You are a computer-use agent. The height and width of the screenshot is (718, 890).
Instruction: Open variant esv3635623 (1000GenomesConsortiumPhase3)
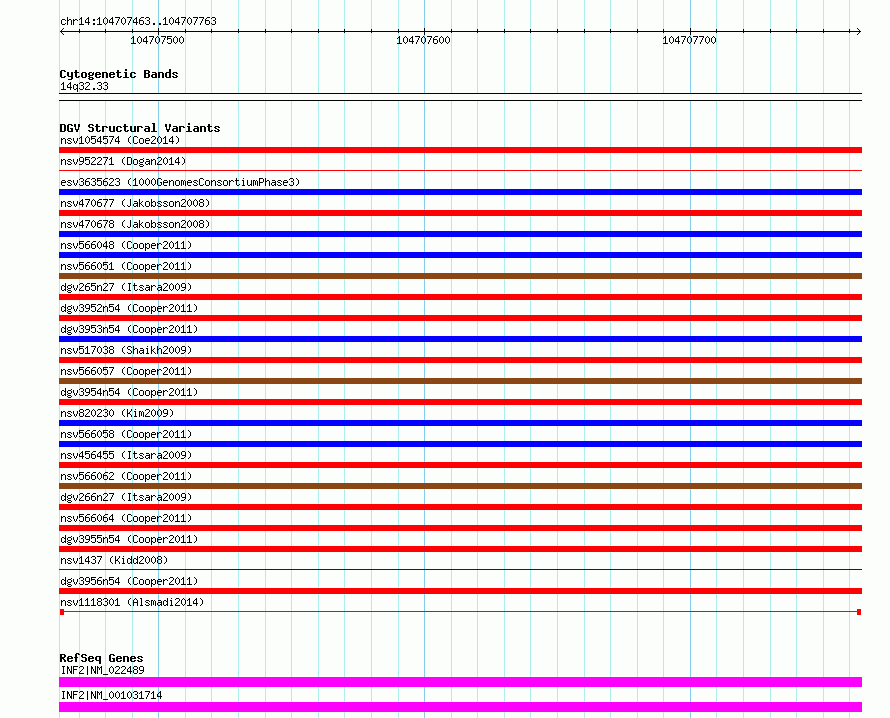click(180, 182)
